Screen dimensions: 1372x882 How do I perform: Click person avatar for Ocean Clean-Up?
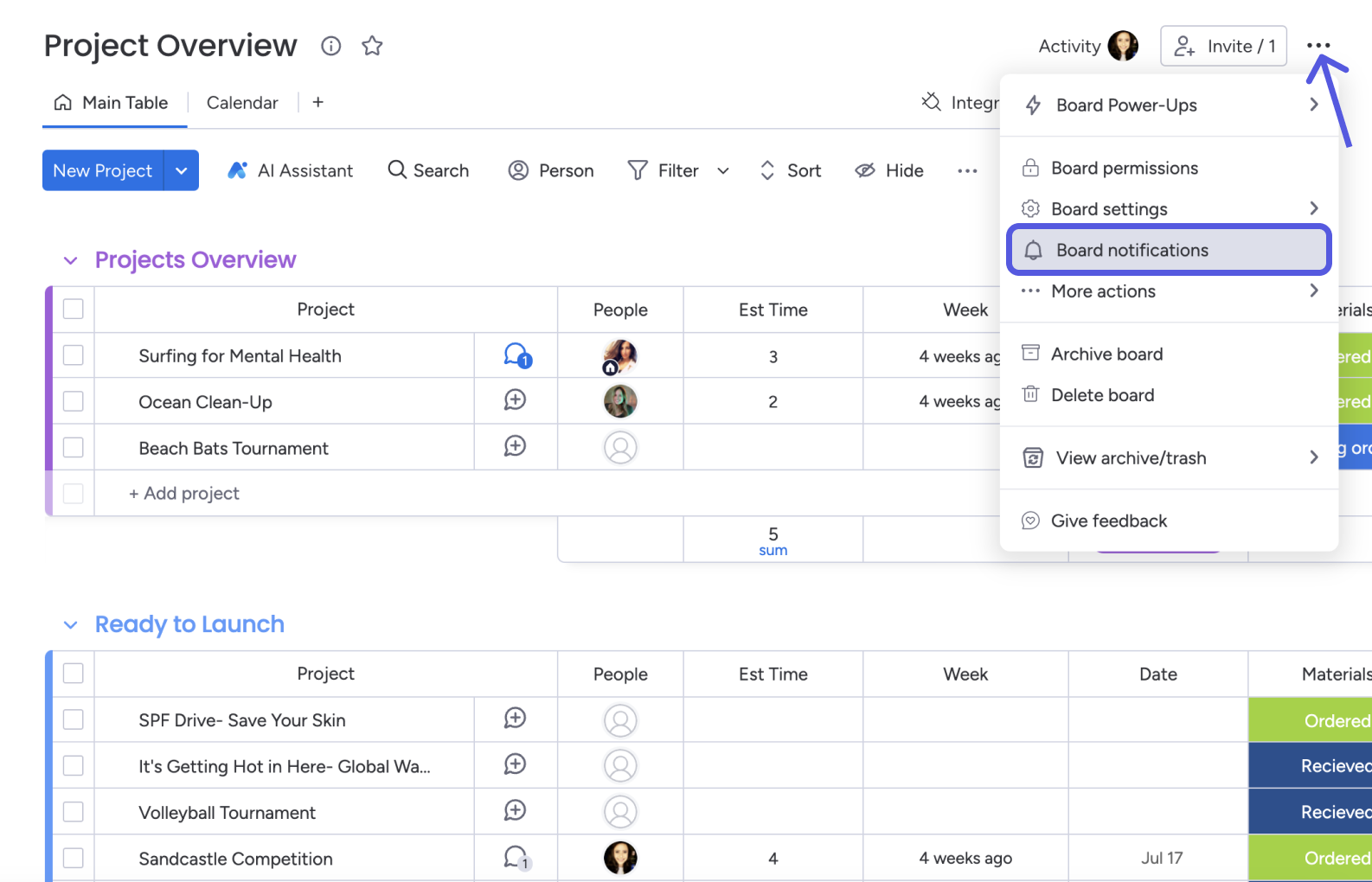point(620,401)
